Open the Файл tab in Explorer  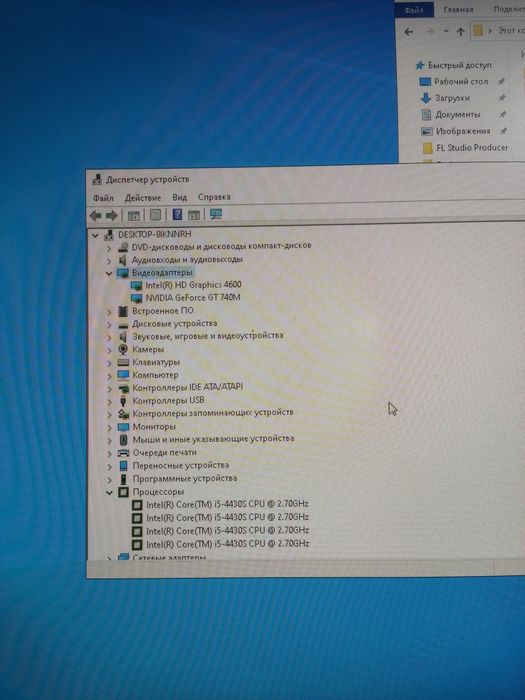point(414,10)
